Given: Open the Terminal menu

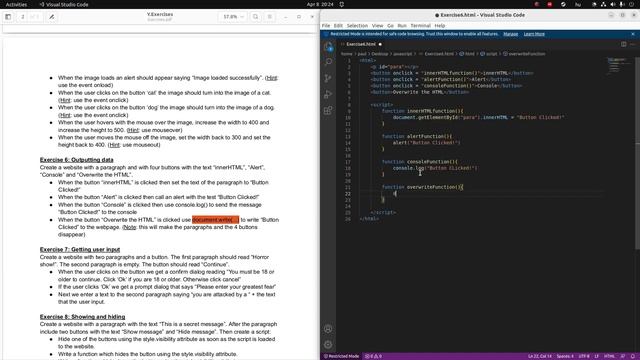Looking at the screenshot, I should pyautogui.click(x=420, y=26).
